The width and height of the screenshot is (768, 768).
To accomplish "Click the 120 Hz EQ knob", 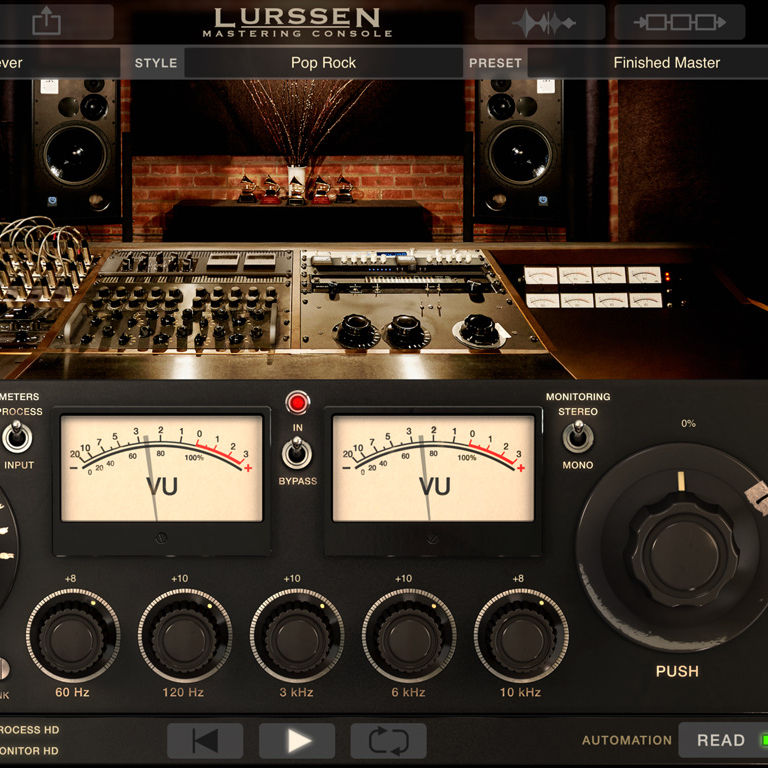I will pyautogui.click(x=185, y=635).
